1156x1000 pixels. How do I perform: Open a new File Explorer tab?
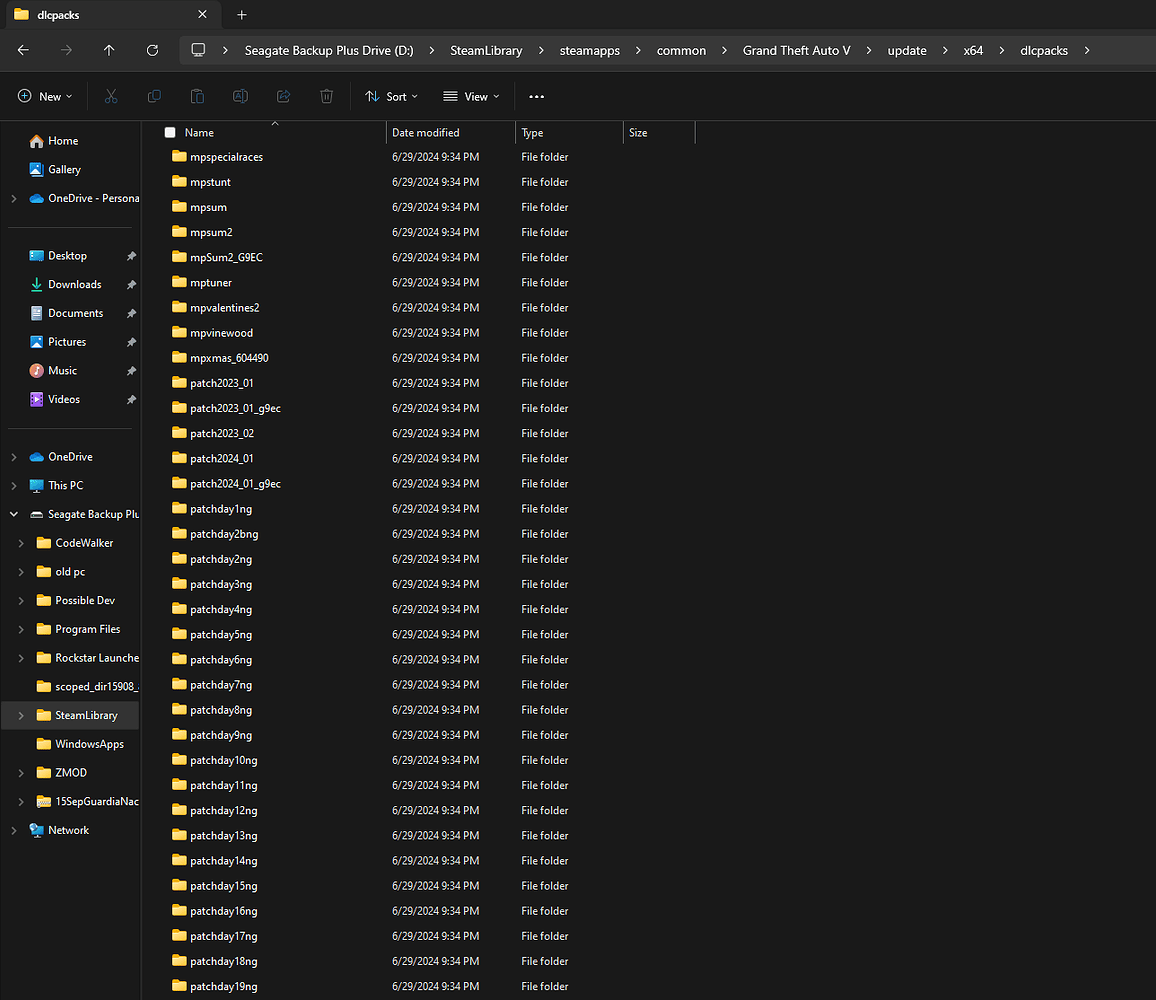241,15
